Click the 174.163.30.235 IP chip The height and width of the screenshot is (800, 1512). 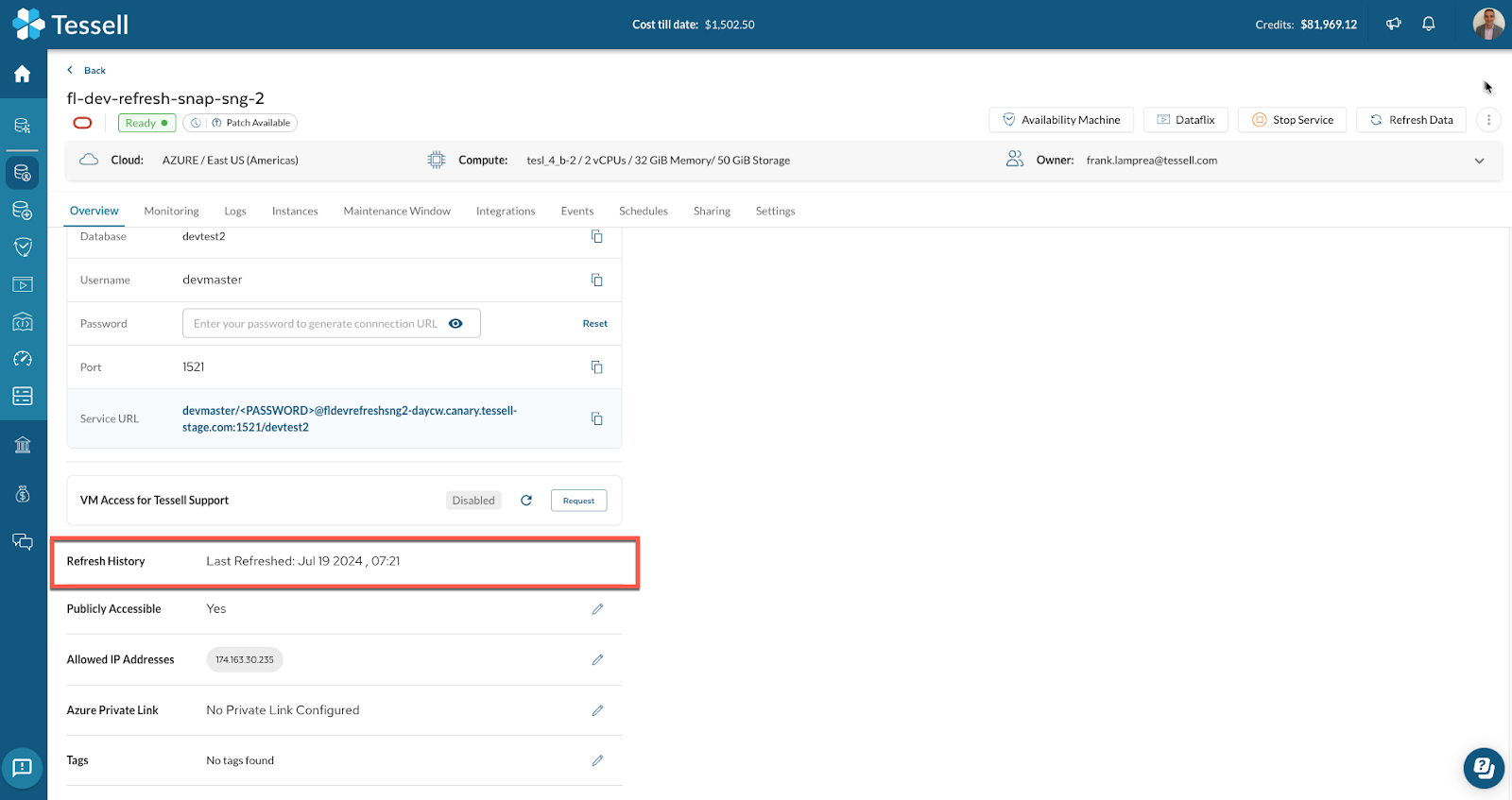[x=245, y=659]
